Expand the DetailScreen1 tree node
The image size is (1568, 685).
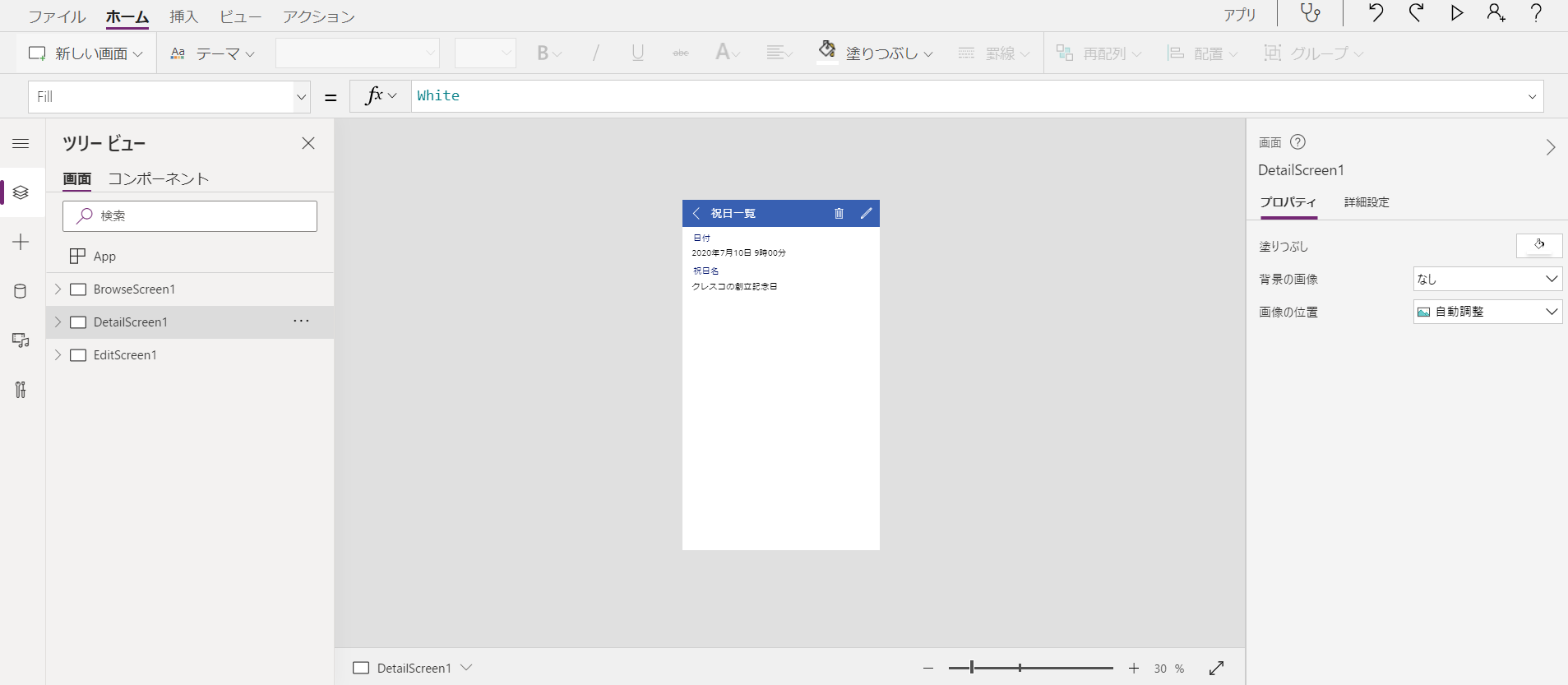(x=58, y=322)
